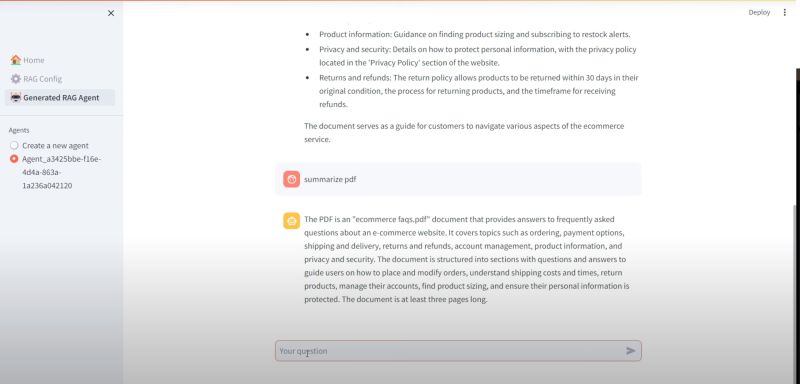Viewport: 800px width, 384px height.
Task: Click the house icon next to Home
Action: click(x=16, y=60)
